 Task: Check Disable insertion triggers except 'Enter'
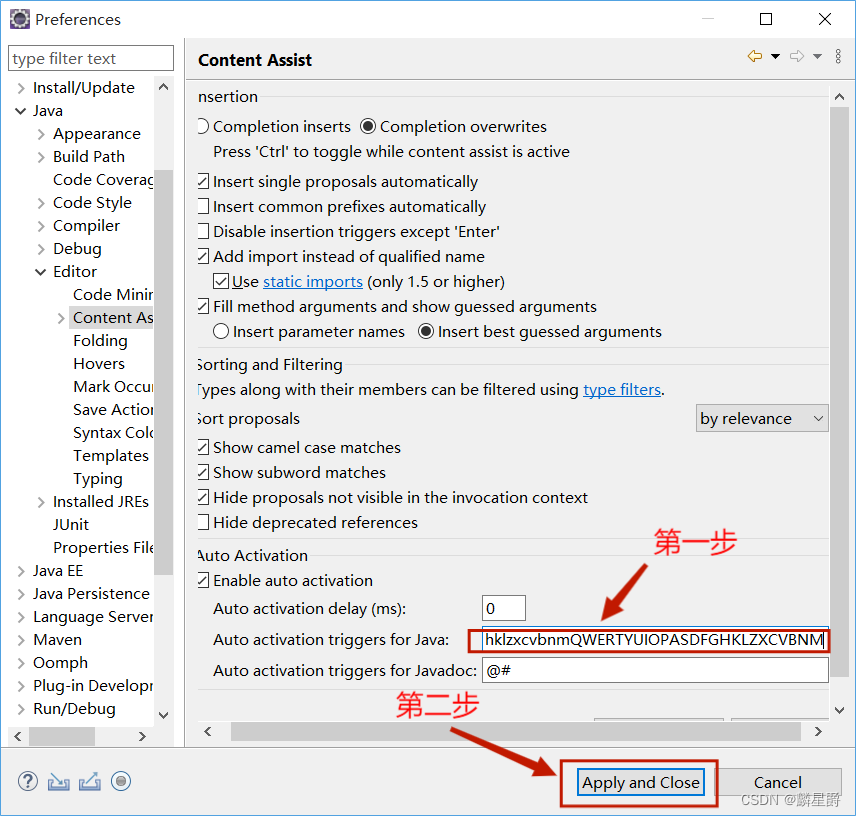[203, 231]
